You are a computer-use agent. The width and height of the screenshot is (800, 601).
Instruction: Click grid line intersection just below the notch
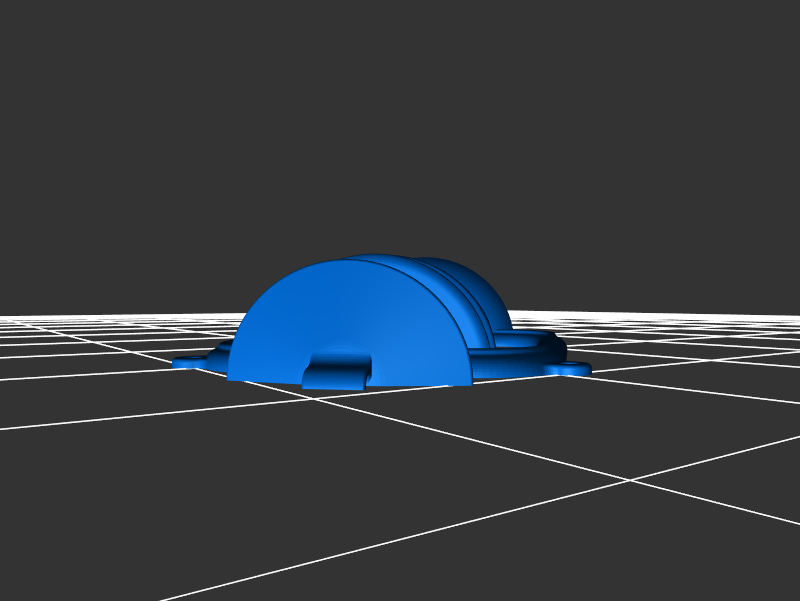(318, 398)
